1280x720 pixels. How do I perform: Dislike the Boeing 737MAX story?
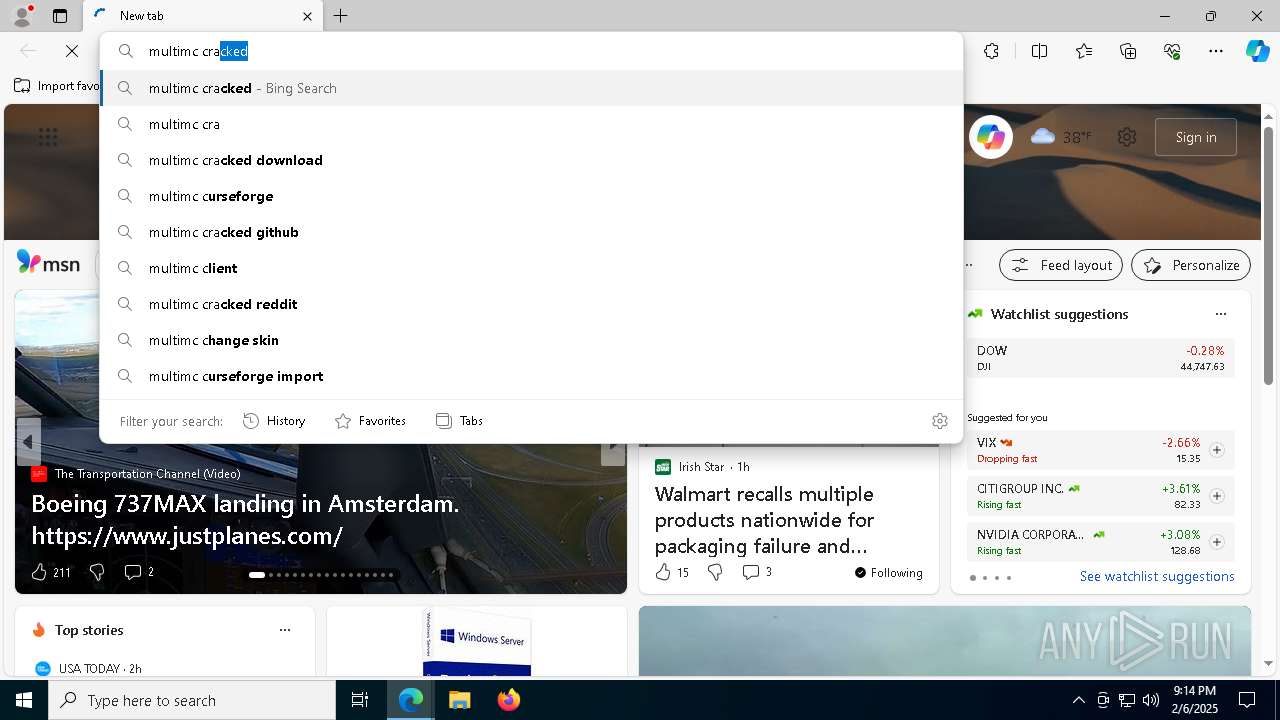(97, 572)
